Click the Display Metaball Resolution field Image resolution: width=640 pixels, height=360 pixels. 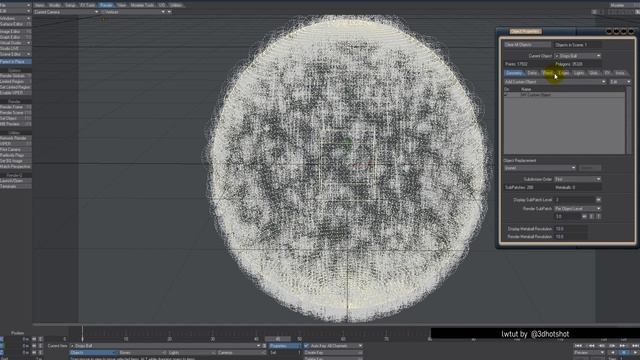coord(571,229)
